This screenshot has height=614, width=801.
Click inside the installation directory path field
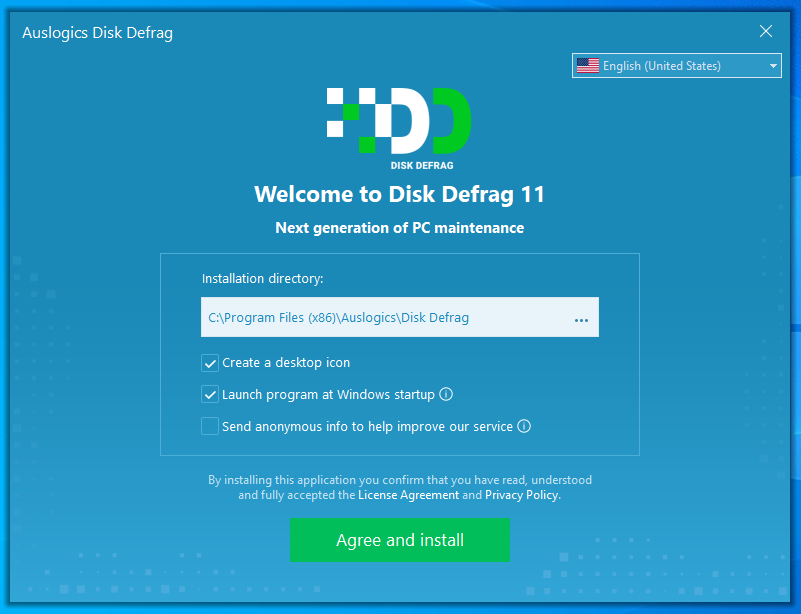coord(380,318)
